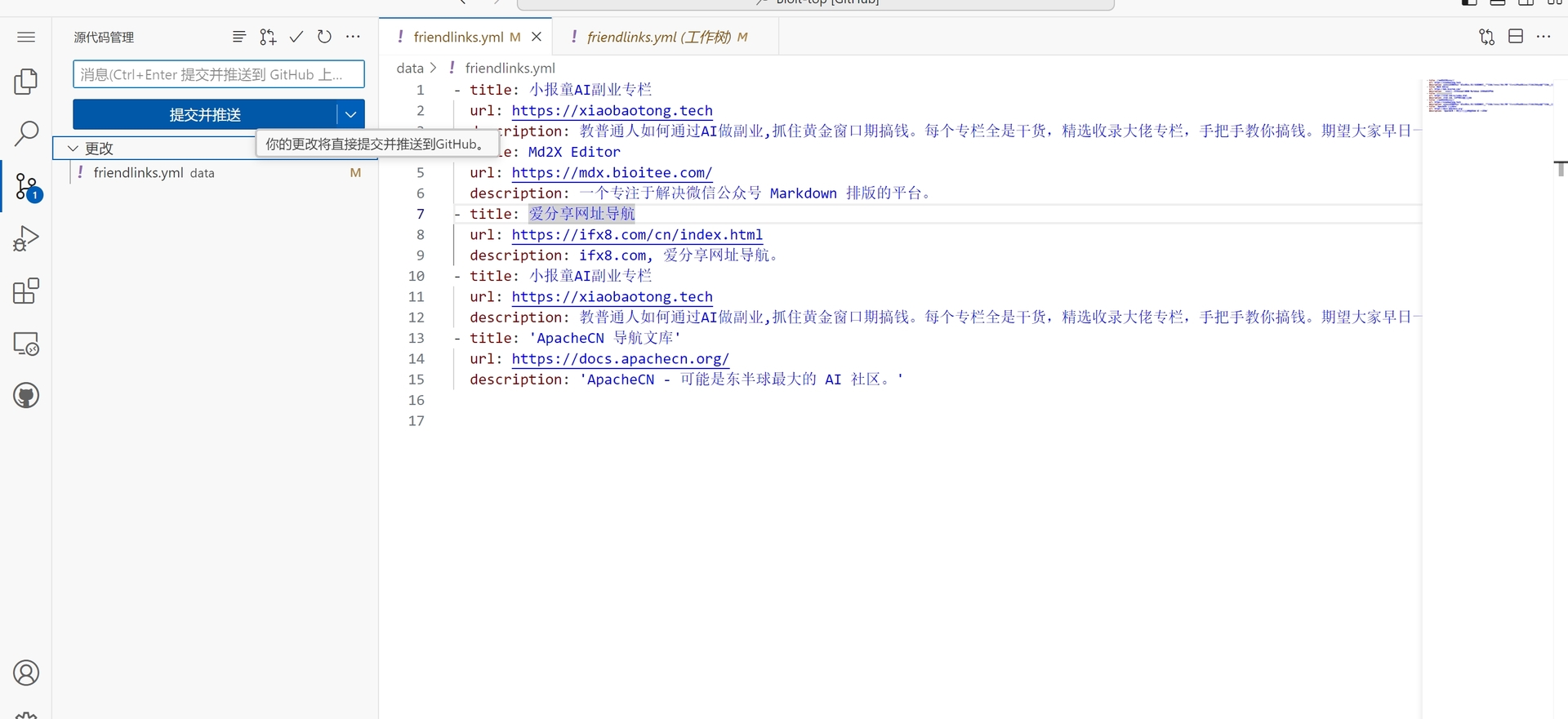
Task: Toggle view as tree/list in source control
Action: pos(238,37)
